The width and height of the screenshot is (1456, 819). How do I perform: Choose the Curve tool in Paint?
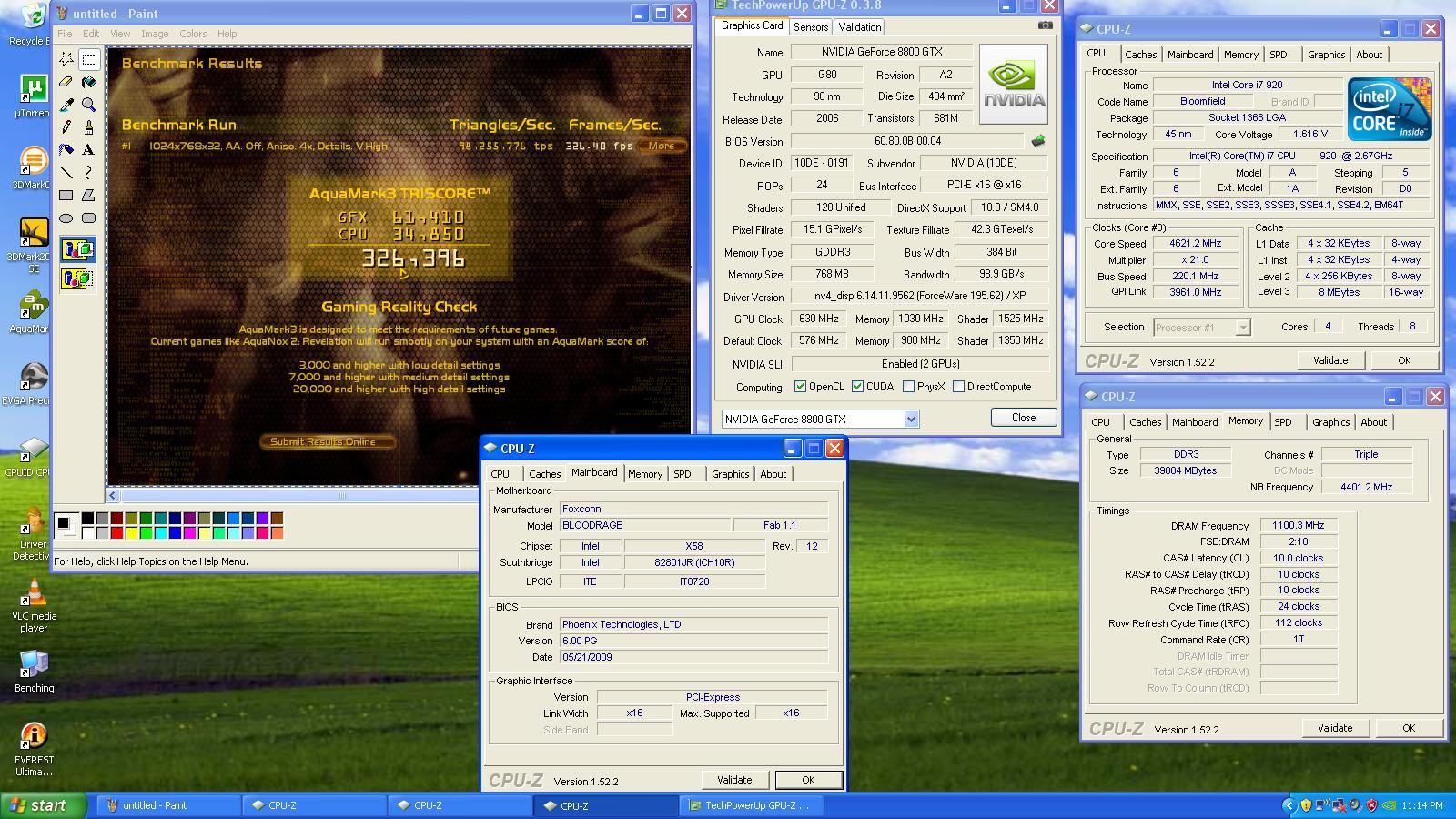89,172
